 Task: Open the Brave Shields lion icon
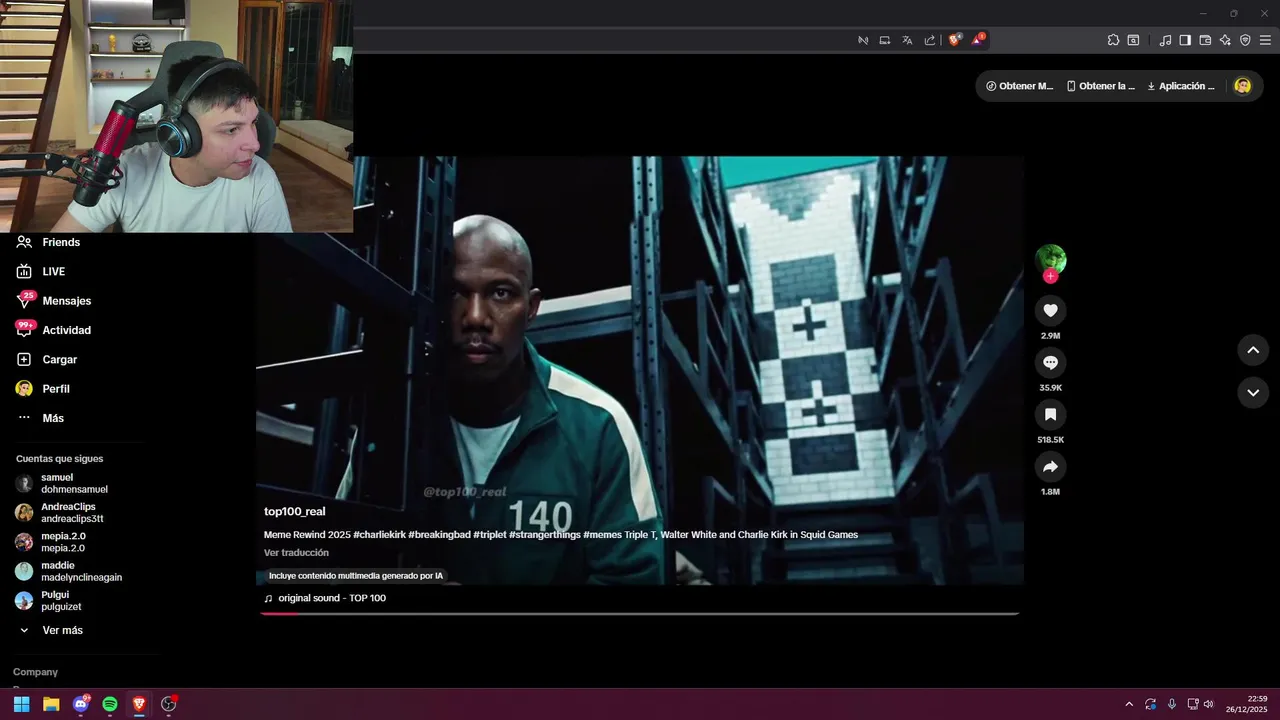954,40
